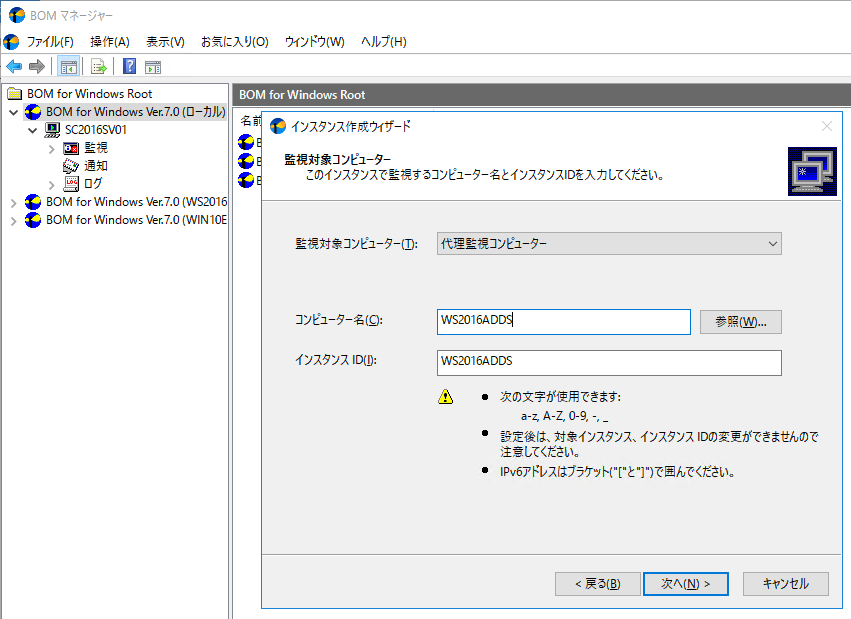Expand the ログ tree node
Image resolution: width=851 pixels, height=619 pixels.
pyautogui.click(x=52, y=184)
